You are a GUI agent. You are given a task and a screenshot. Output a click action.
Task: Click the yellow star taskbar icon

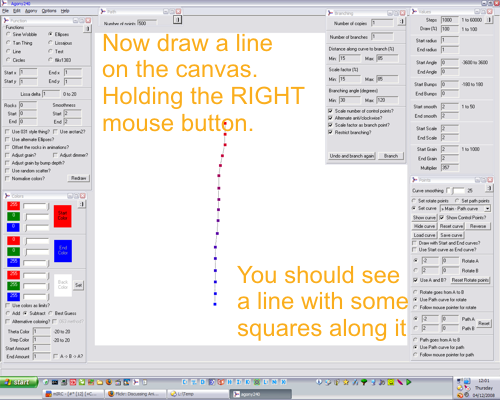coord(346,382)
